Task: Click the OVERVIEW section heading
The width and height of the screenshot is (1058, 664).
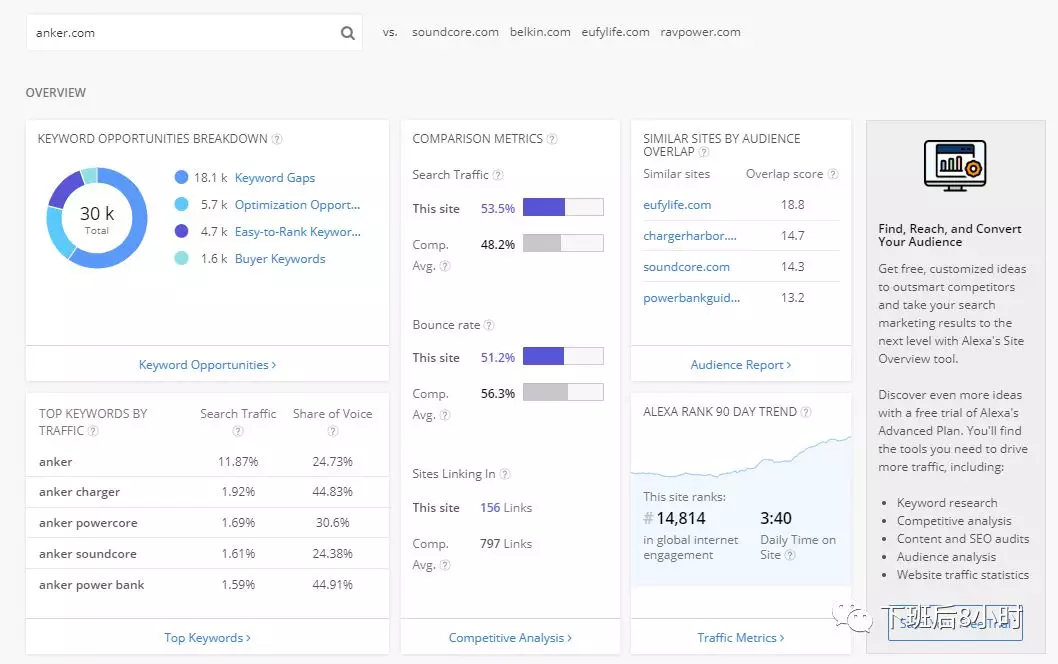Action: click(56, 93)
